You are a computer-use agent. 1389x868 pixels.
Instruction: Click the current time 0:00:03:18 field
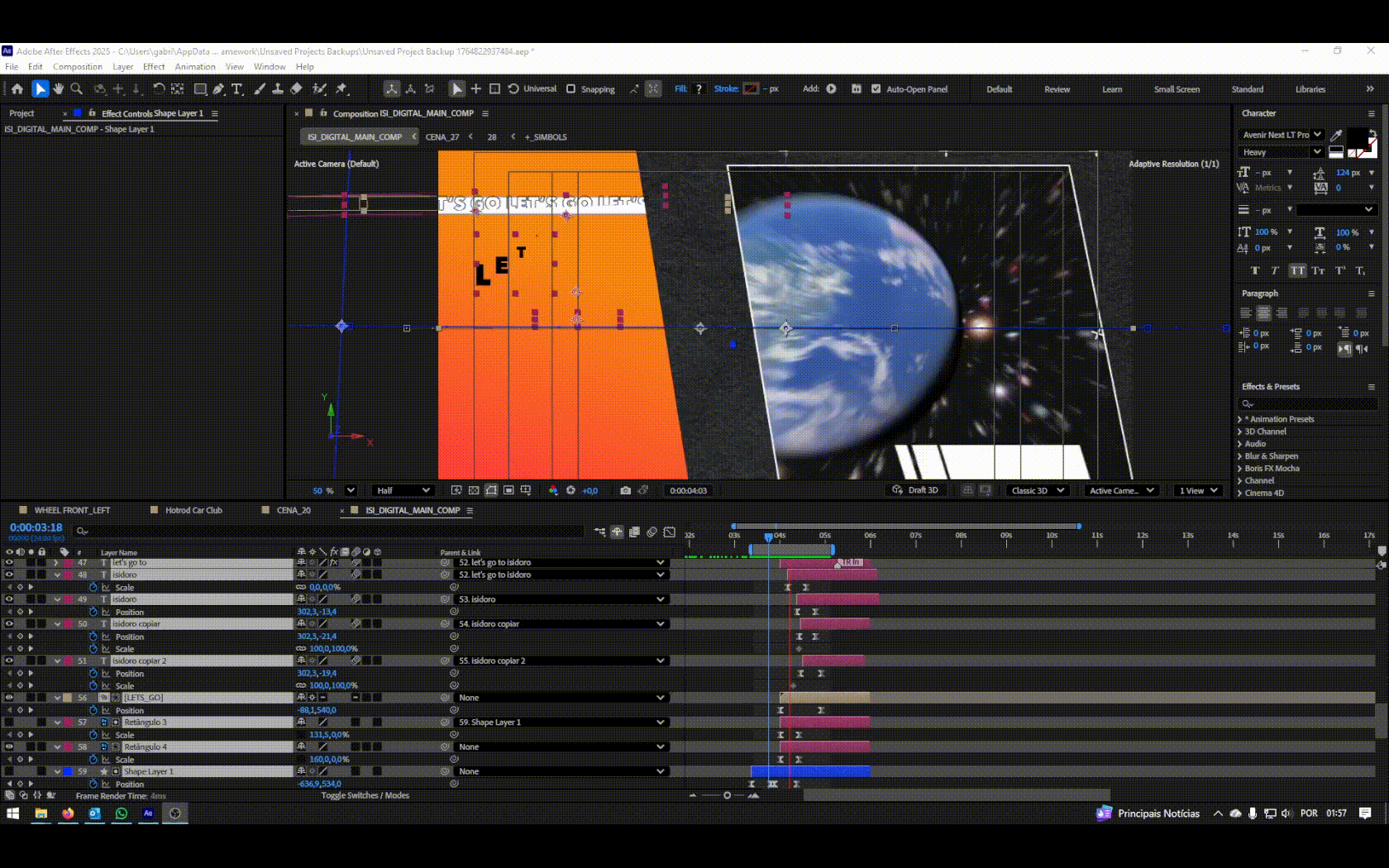coord(36,527)
